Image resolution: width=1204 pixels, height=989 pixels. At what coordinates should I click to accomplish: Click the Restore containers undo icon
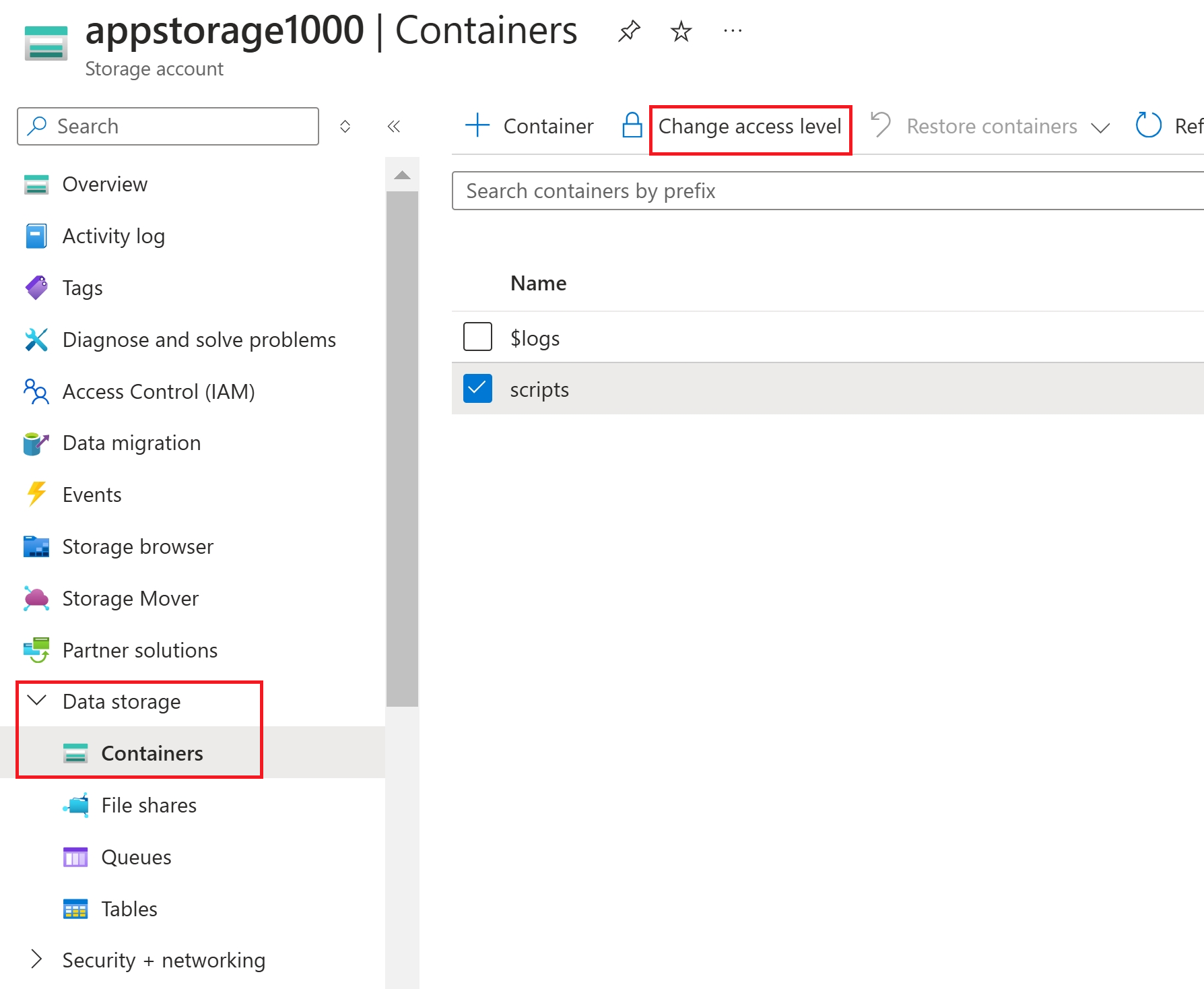tap(881, 125)
